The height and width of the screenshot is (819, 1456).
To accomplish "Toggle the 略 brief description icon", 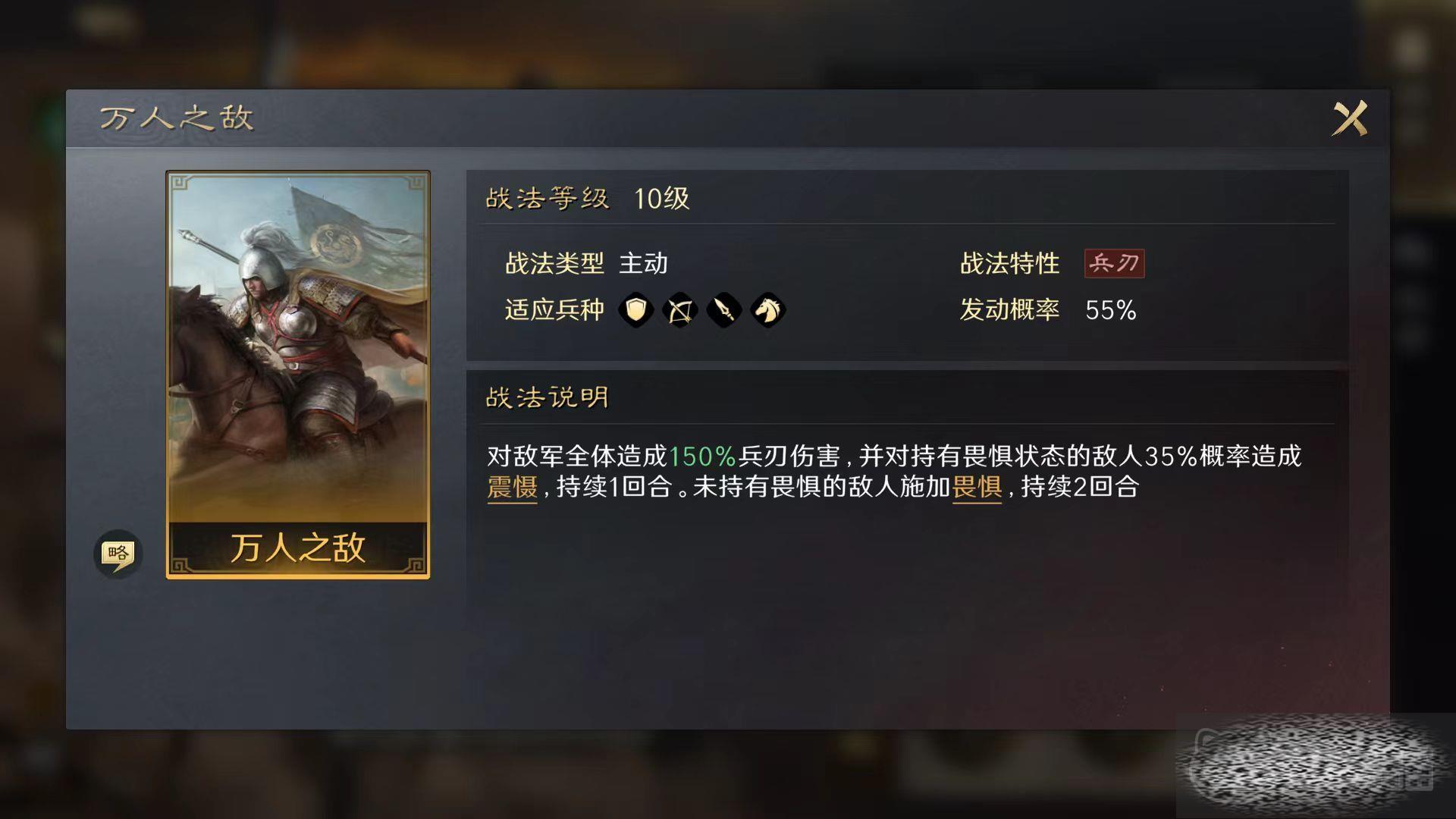I will (118, 554).
